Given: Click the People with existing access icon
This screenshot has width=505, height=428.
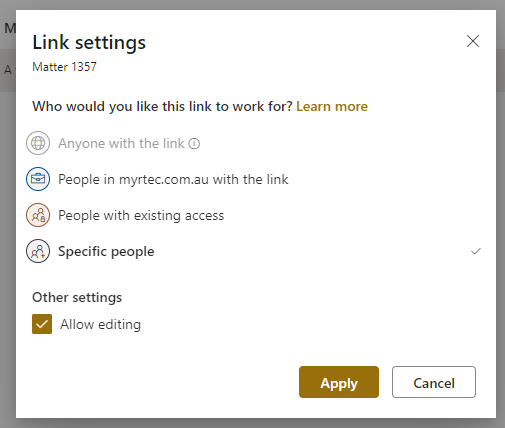Looking at the screenshot, I should [x=38, y=215].
